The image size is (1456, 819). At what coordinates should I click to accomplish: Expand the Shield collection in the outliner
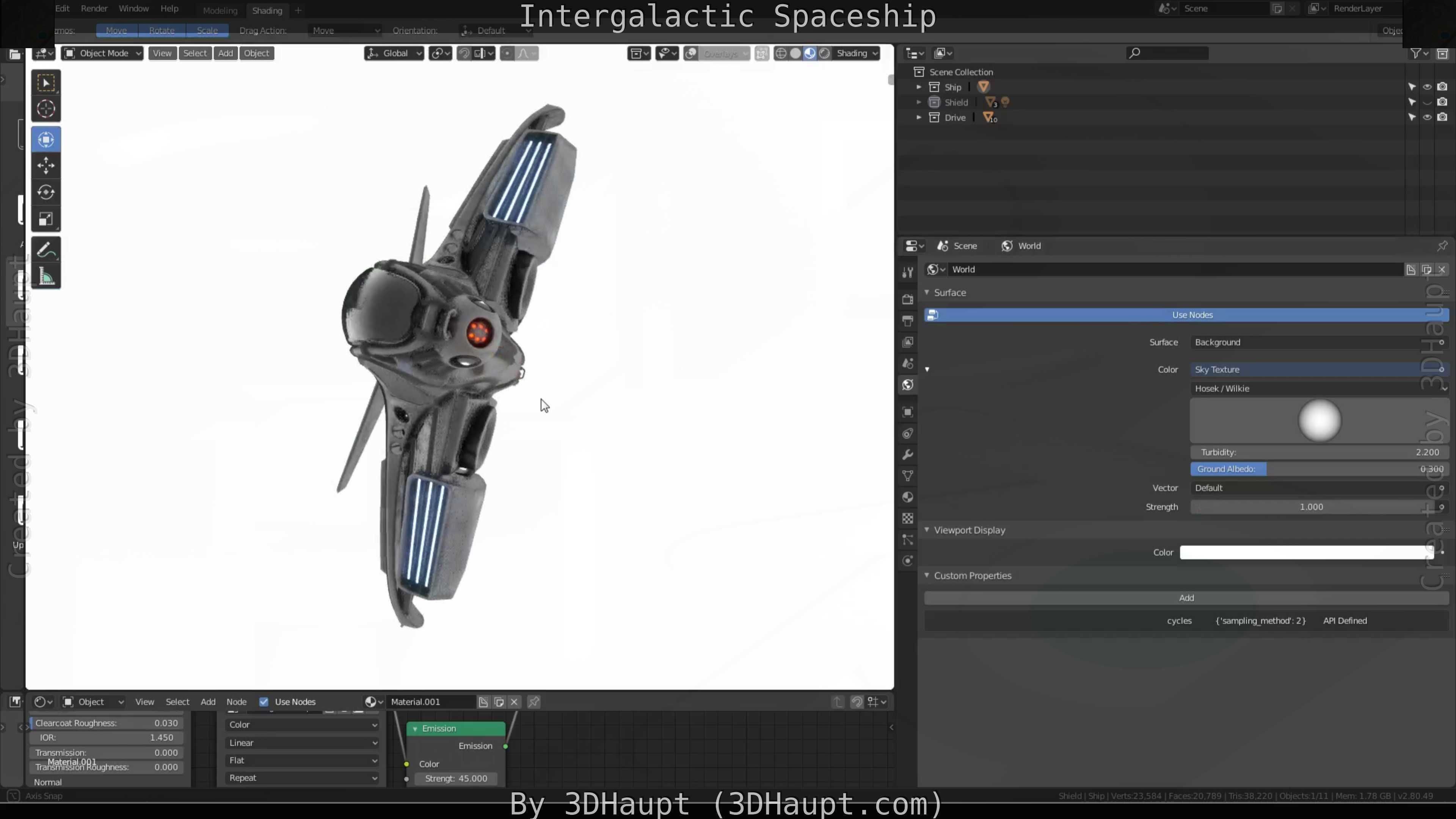918,102
